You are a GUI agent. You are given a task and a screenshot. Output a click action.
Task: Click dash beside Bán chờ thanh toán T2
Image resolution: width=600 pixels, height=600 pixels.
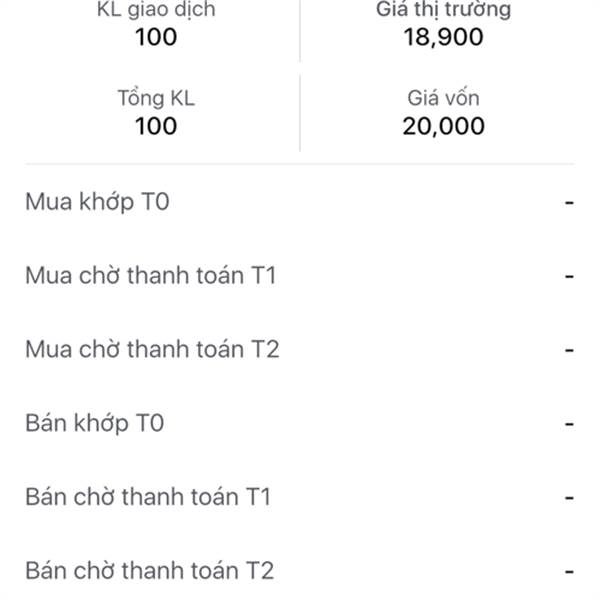point(569,572)
